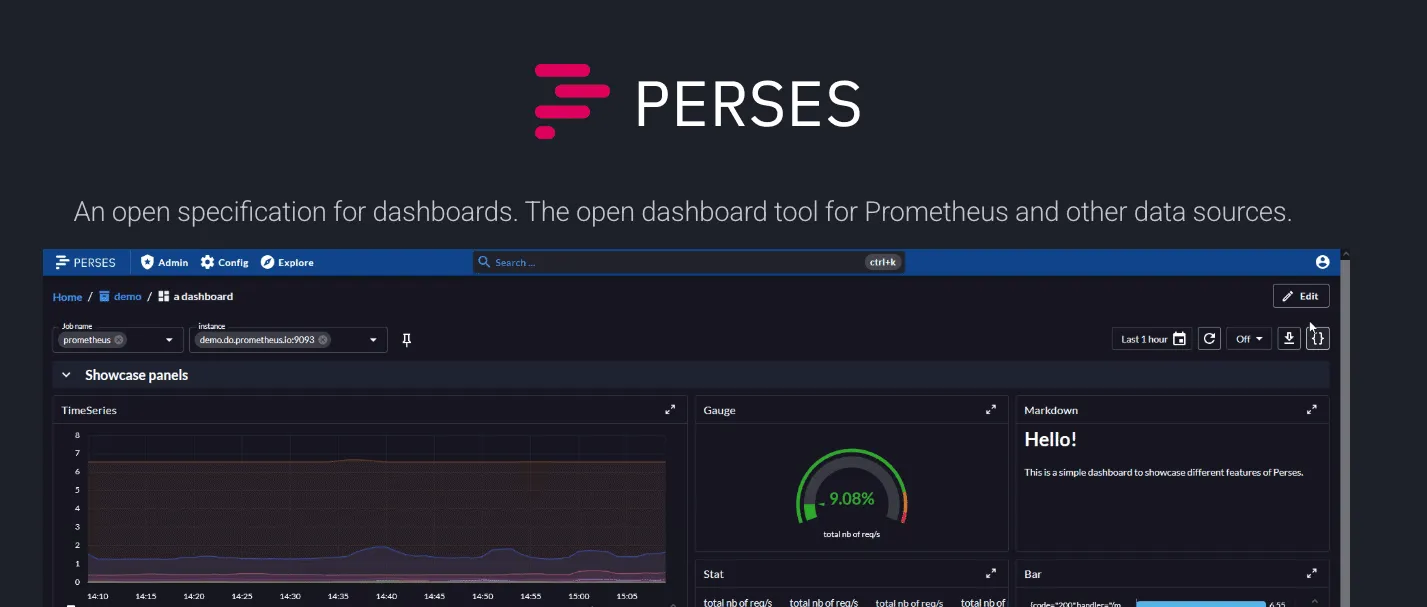
Task: Click the 'This is a simple dashboard' markdown sentence
Action: [x=1164, y=472]
